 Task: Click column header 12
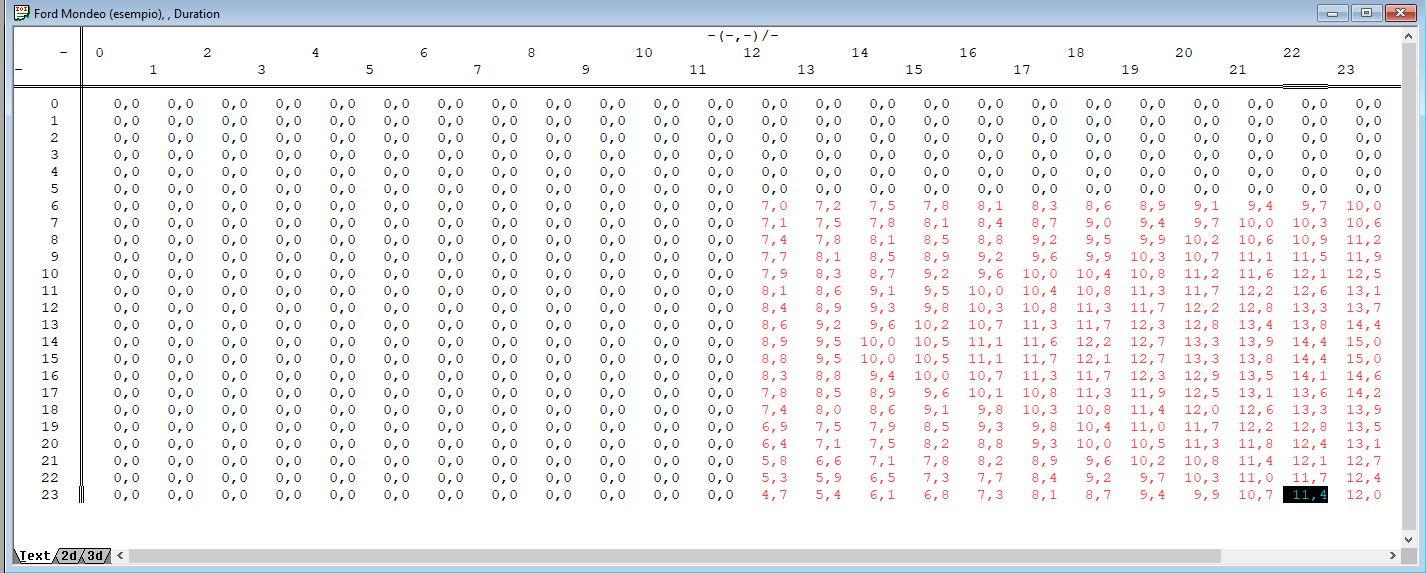[752, 53]
